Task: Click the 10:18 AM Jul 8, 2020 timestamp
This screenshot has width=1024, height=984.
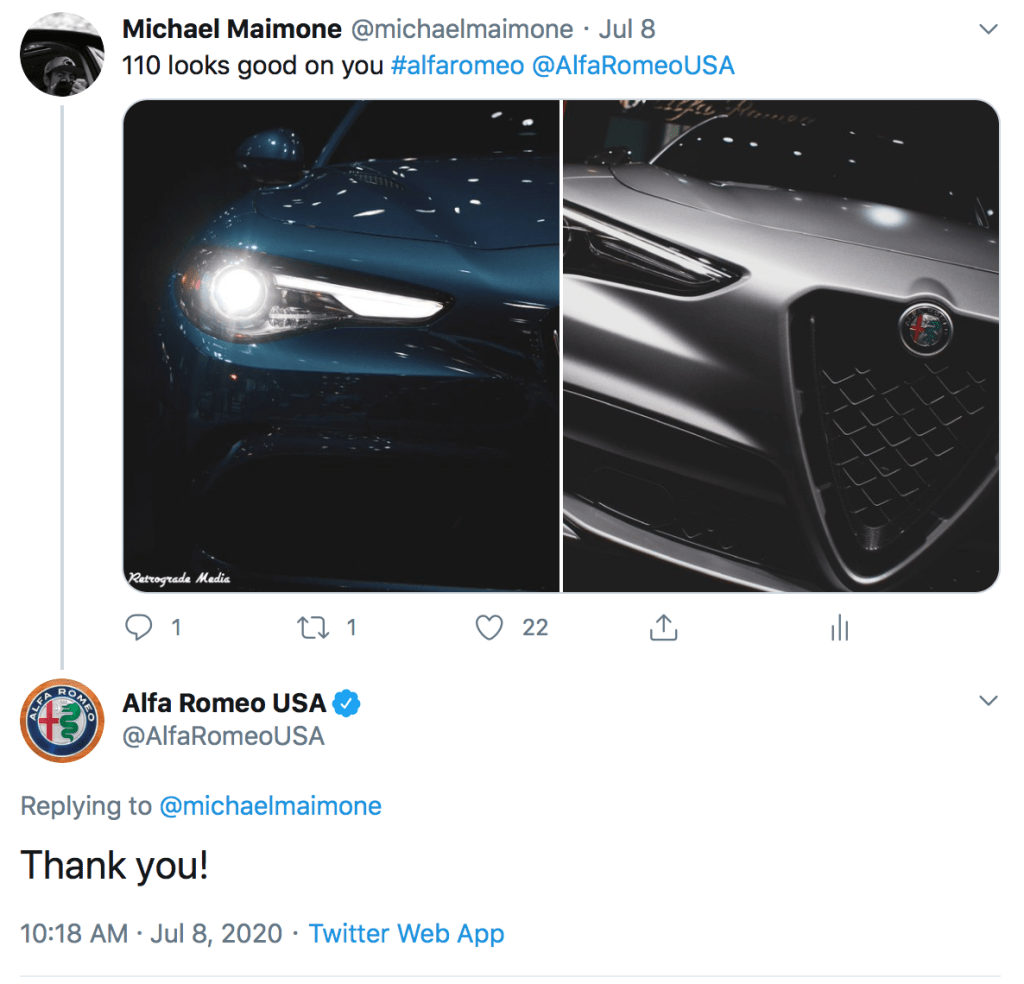Action: click(151, 934)
